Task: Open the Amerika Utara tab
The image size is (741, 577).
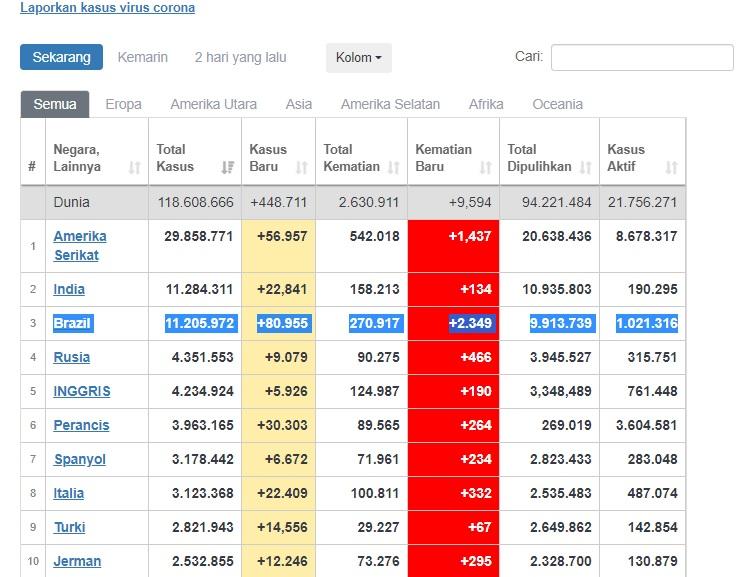Action: click(213, 104)
